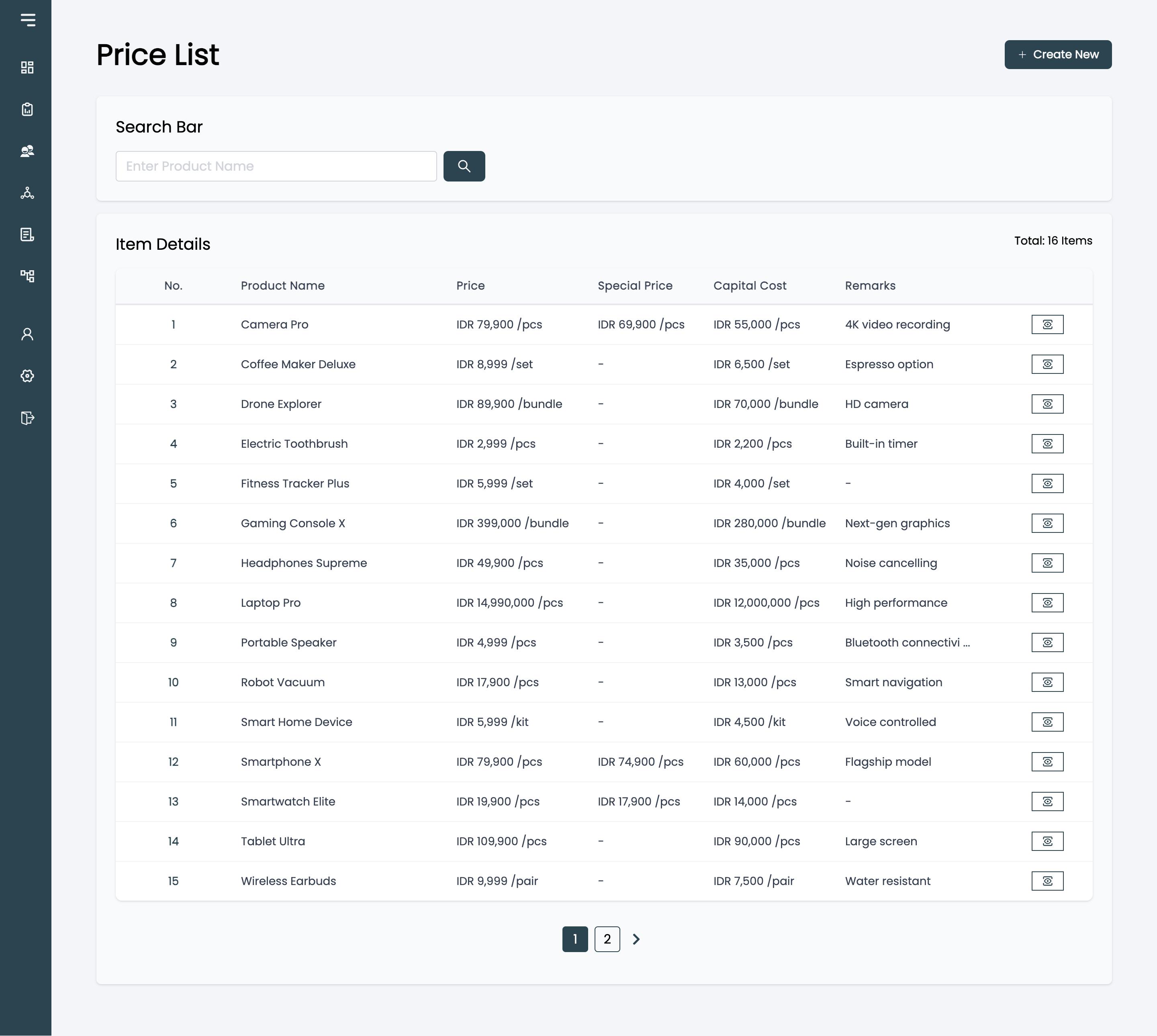Open the price list document icon in sidebar
The width and height of the screenshot is (1157, 1036).
pos(27,235)
